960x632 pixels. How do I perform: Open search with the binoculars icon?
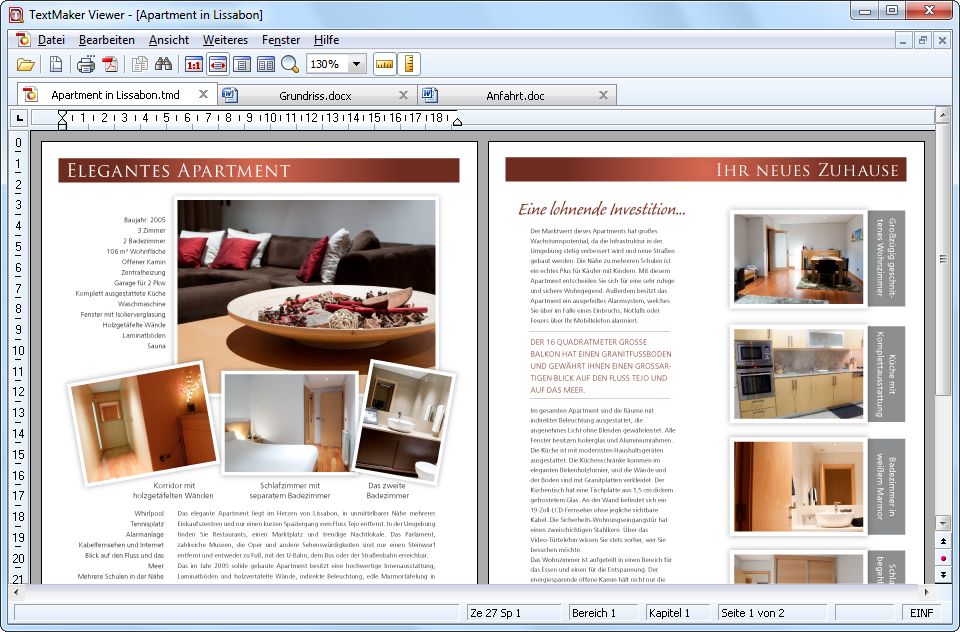pyautogui.click(x=163, y=64)
